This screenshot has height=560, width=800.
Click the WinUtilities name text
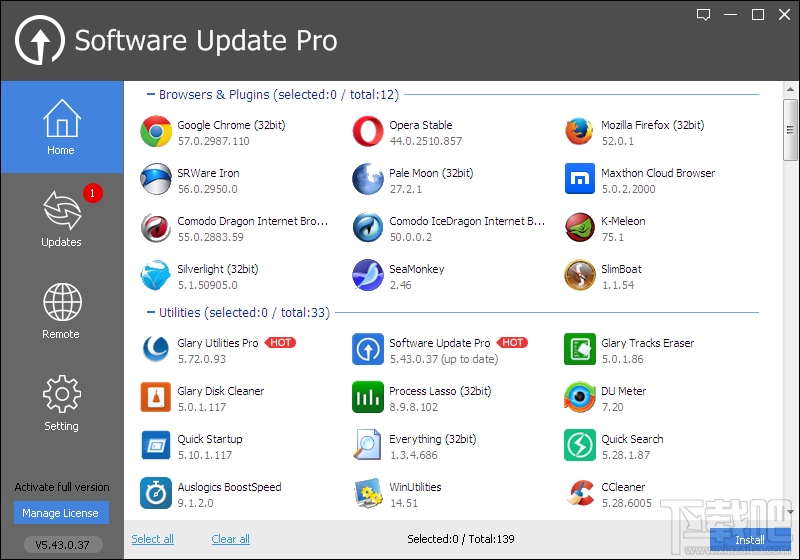(415, 487)
